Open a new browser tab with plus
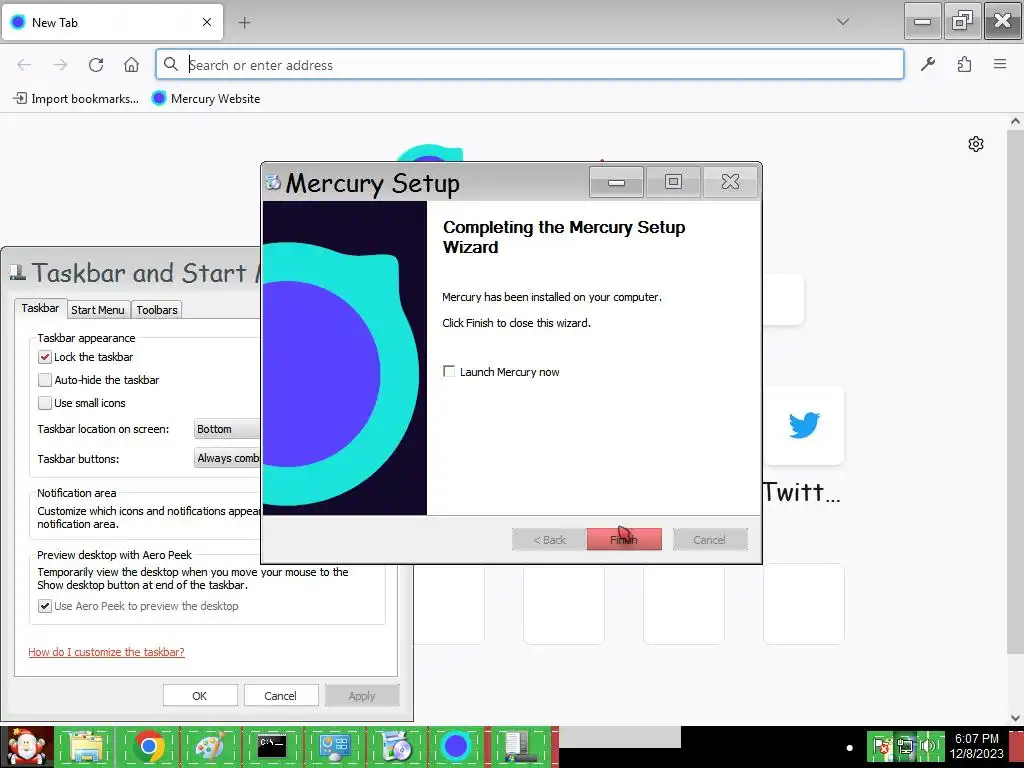Image resolution: width=1024 pixels, height=768 pixels. pos(244,23)
